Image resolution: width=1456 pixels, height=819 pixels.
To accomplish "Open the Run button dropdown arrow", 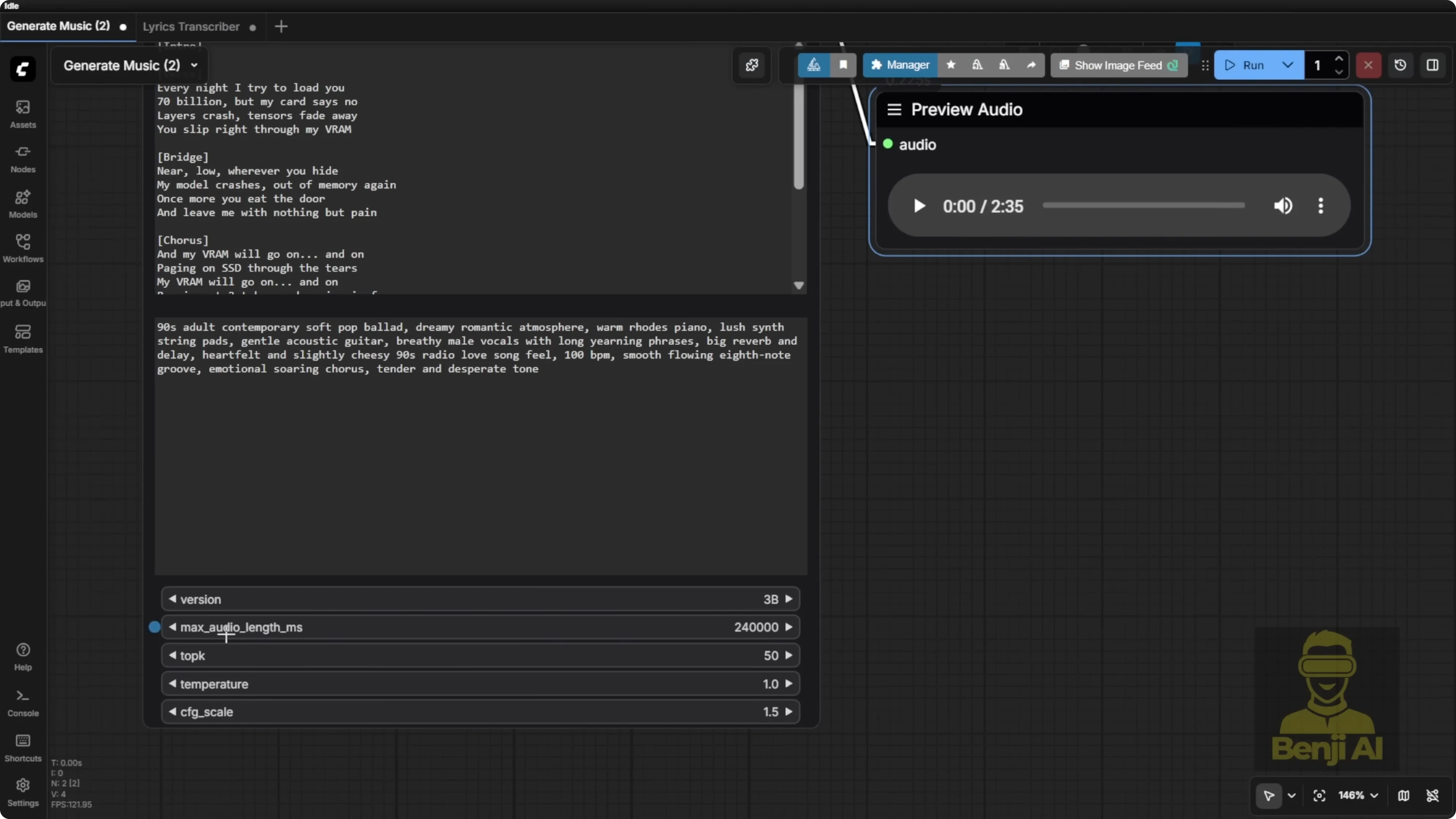I will (1287, 65).
